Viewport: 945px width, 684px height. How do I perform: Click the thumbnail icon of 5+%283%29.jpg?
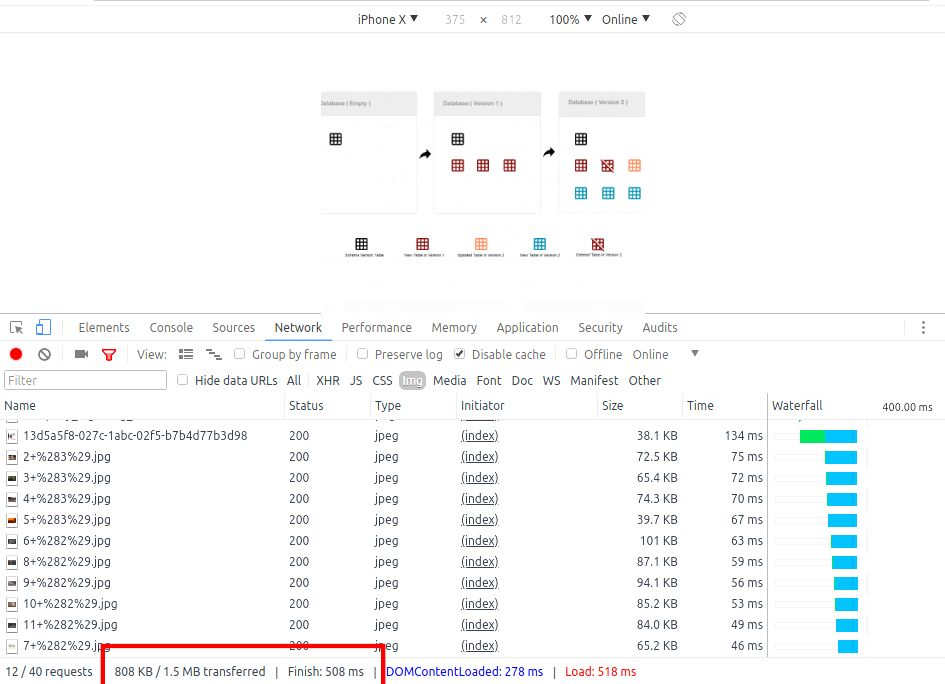point(12,520)
